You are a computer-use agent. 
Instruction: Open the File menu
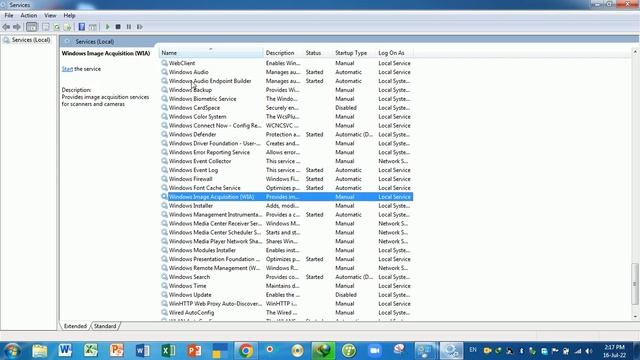click(x=9, y=16)
